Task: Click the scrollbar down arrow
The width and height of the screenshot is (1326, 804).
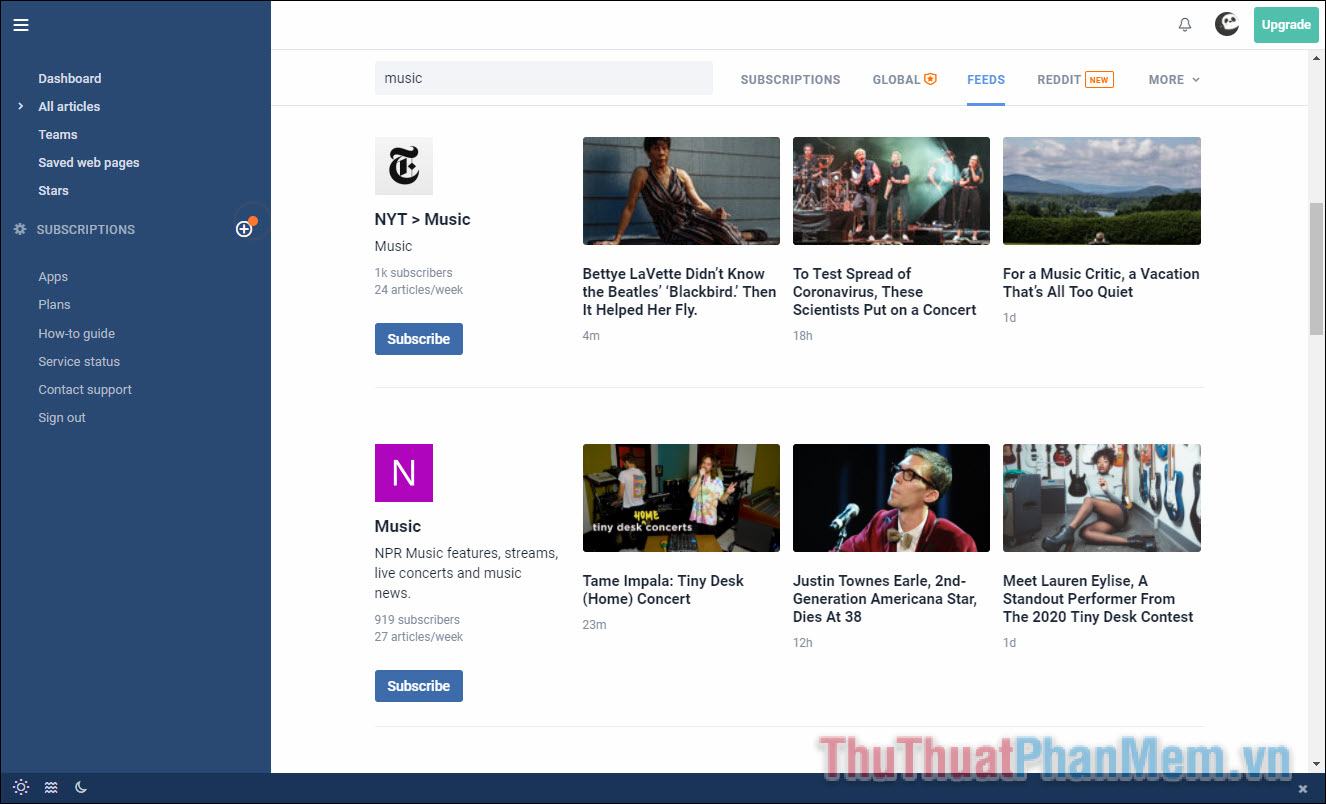Action: (x=1316, y=764)
